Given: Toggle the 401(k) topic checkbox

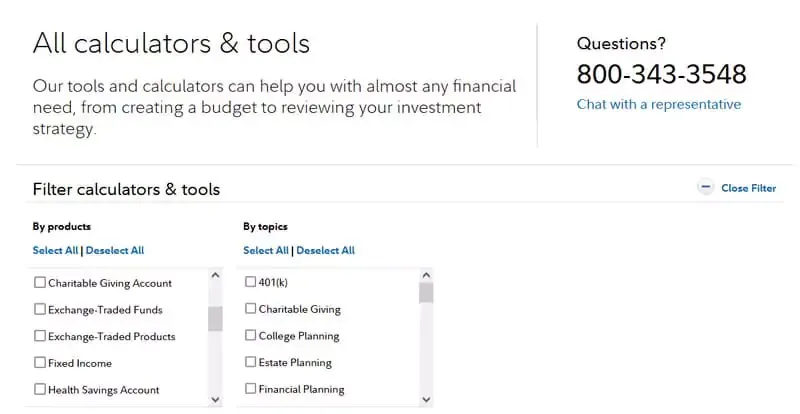Looking at the screenshot, I should click(x=251, y=282).
